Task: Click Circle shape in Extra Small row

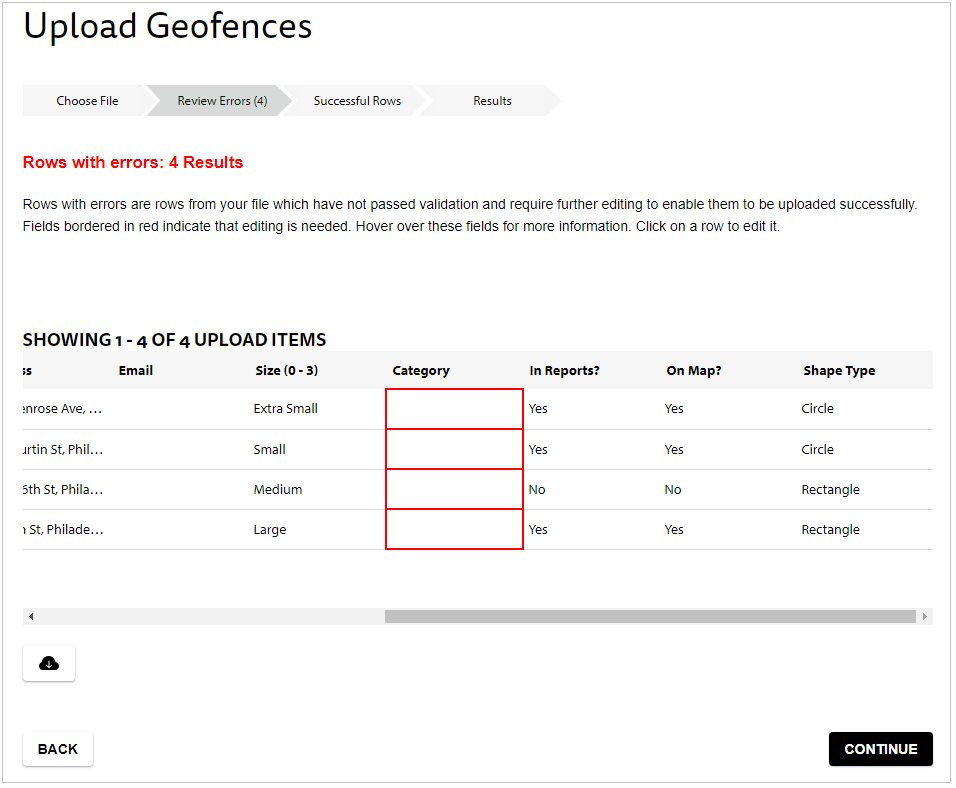Action: click(817, 409)
